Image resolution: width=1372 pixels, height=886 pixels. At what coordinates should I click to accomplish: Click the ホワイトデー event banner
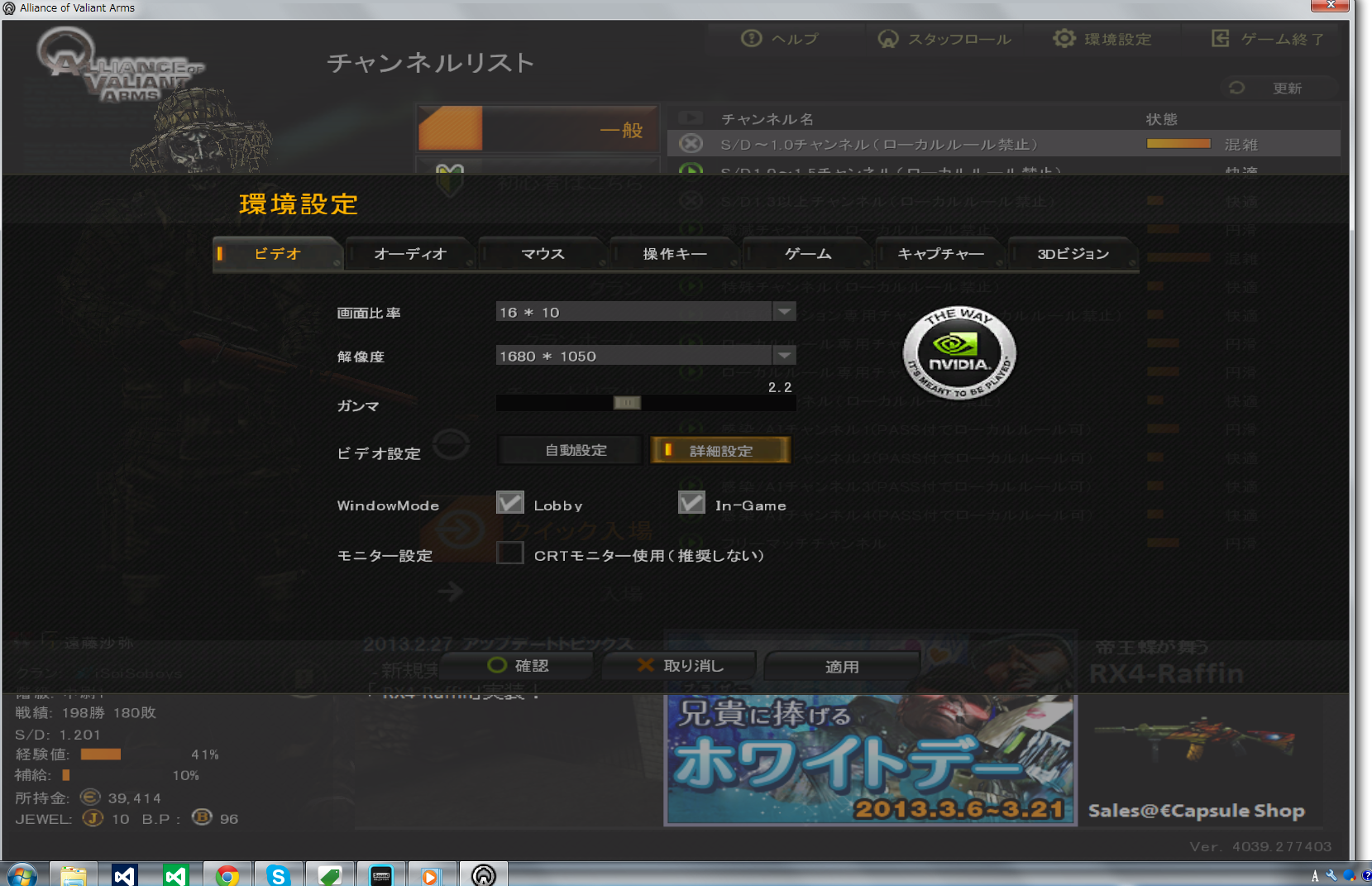(x=871, y=760)
